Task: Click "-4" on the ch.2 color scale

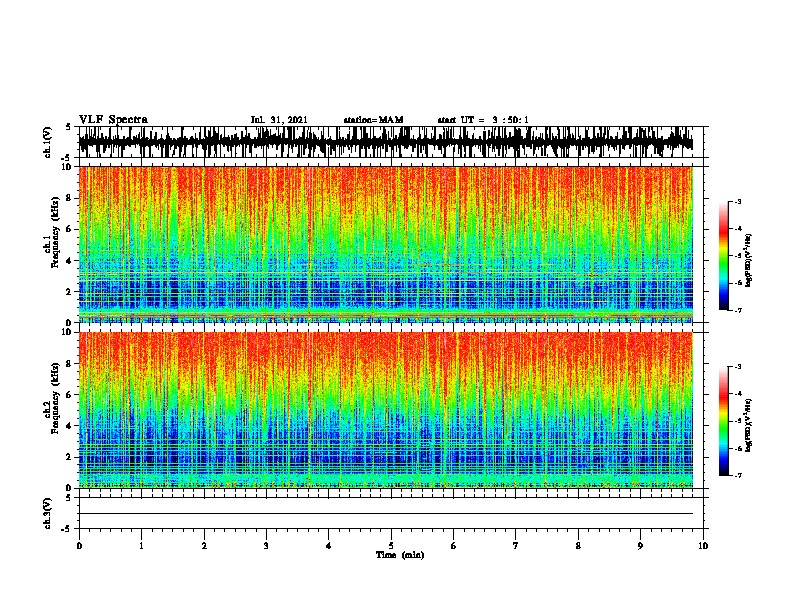Action: (737, 394)
